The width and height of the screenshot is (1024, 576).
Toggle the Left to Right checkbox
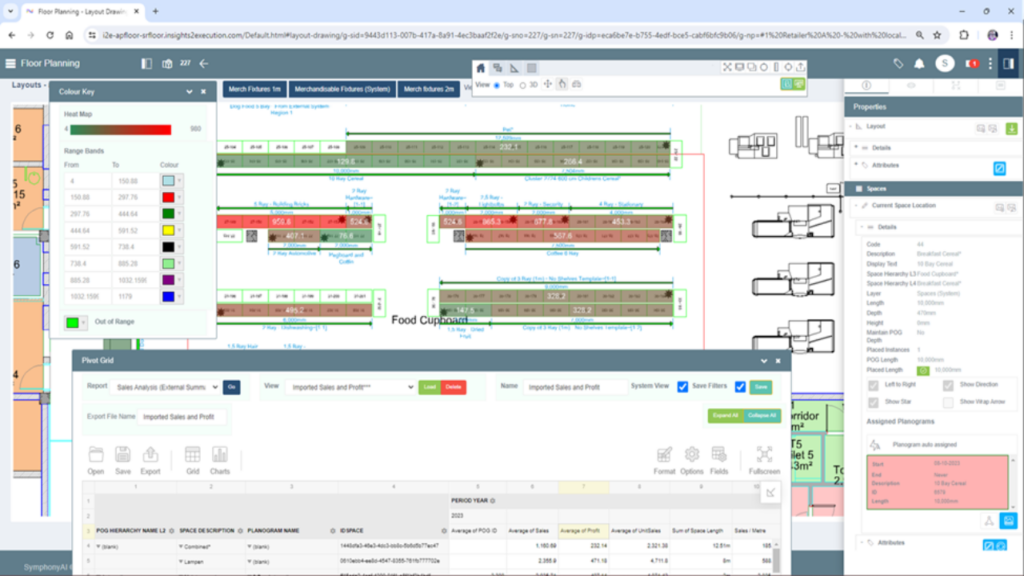click(x=874, y=385)
